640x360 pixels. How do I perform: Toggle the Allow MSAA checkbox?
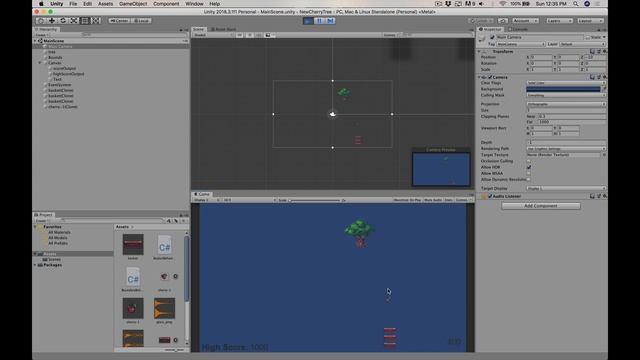[x=529, y=173]
